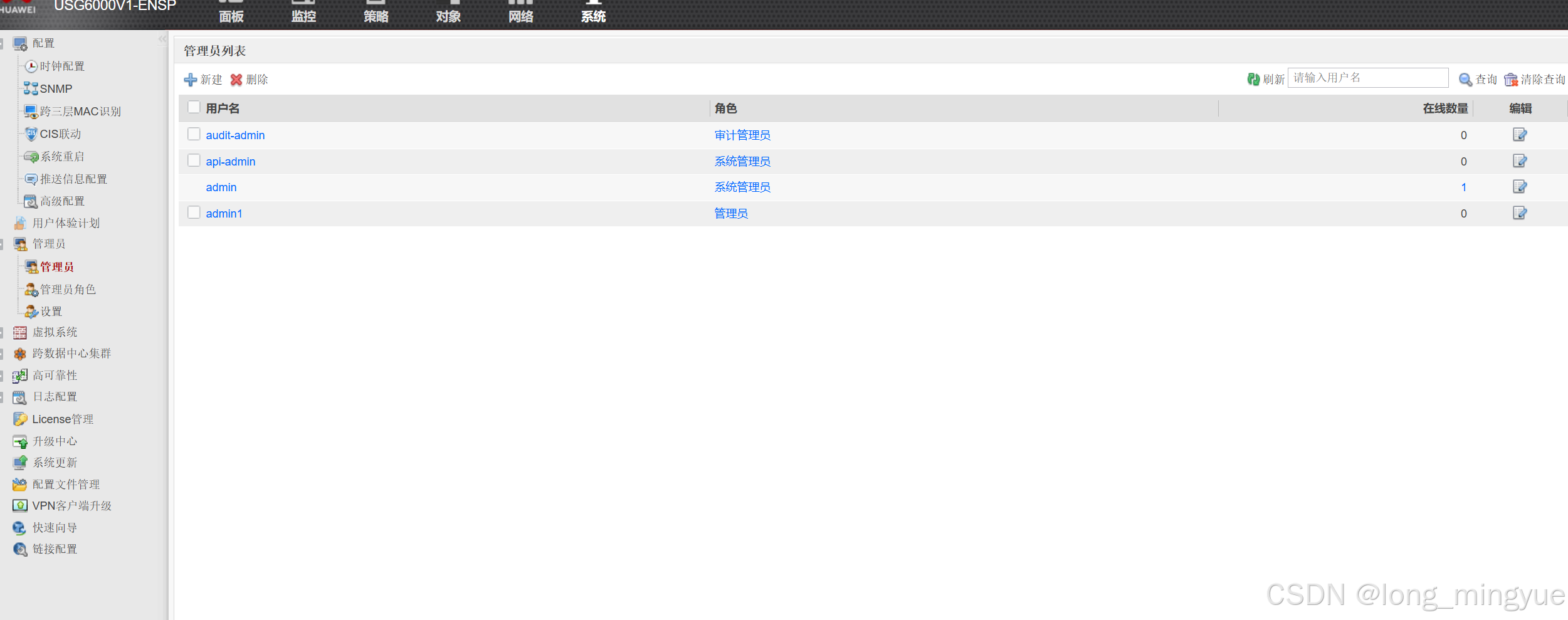Click the 跨数据中心集群 icon
The image size is (1568, 620).
pos(20,354)
